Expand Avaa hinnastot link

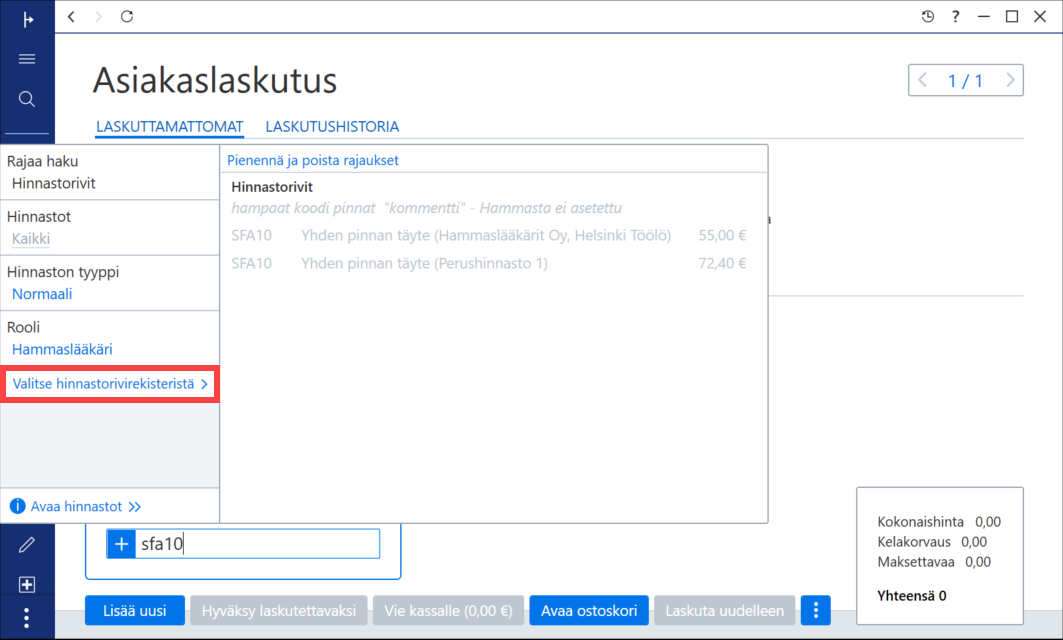[76, 506]
